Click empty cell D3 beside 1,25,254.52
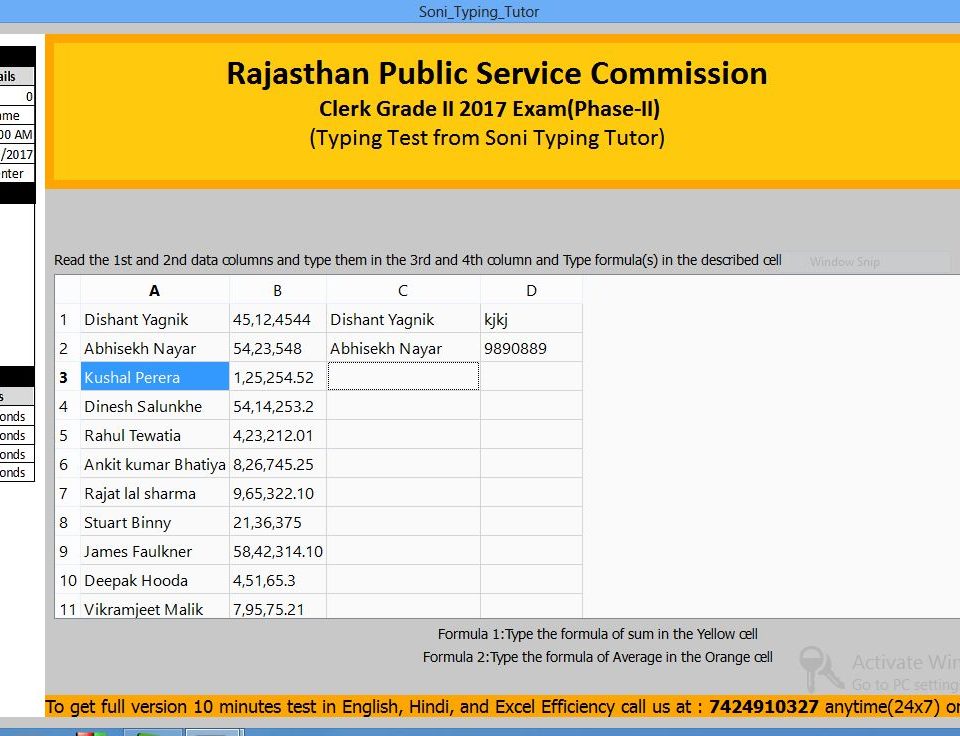Viewport: 960px width, 736px height. [531, 377]
